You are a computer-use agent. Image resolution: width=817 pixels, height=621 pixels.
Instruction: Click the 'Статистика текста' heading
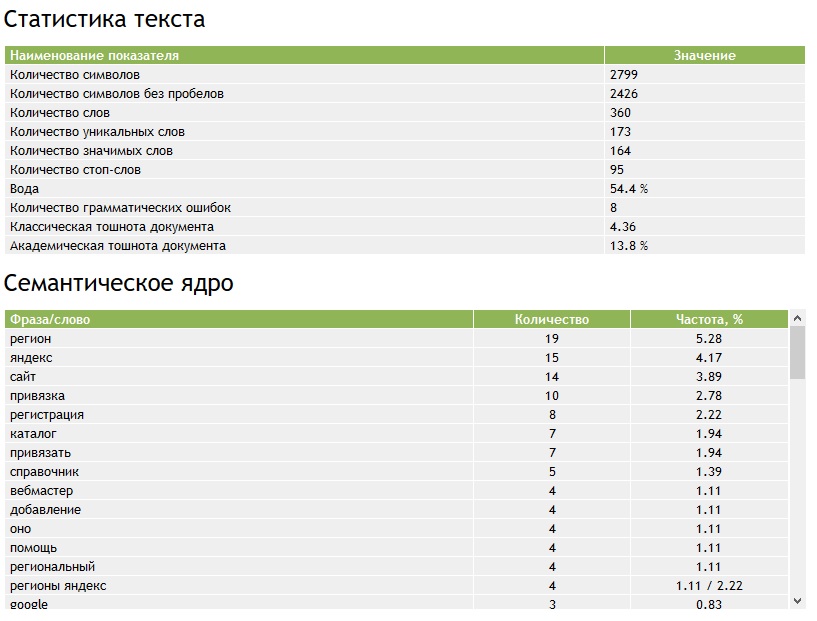[x=104, y=19]
